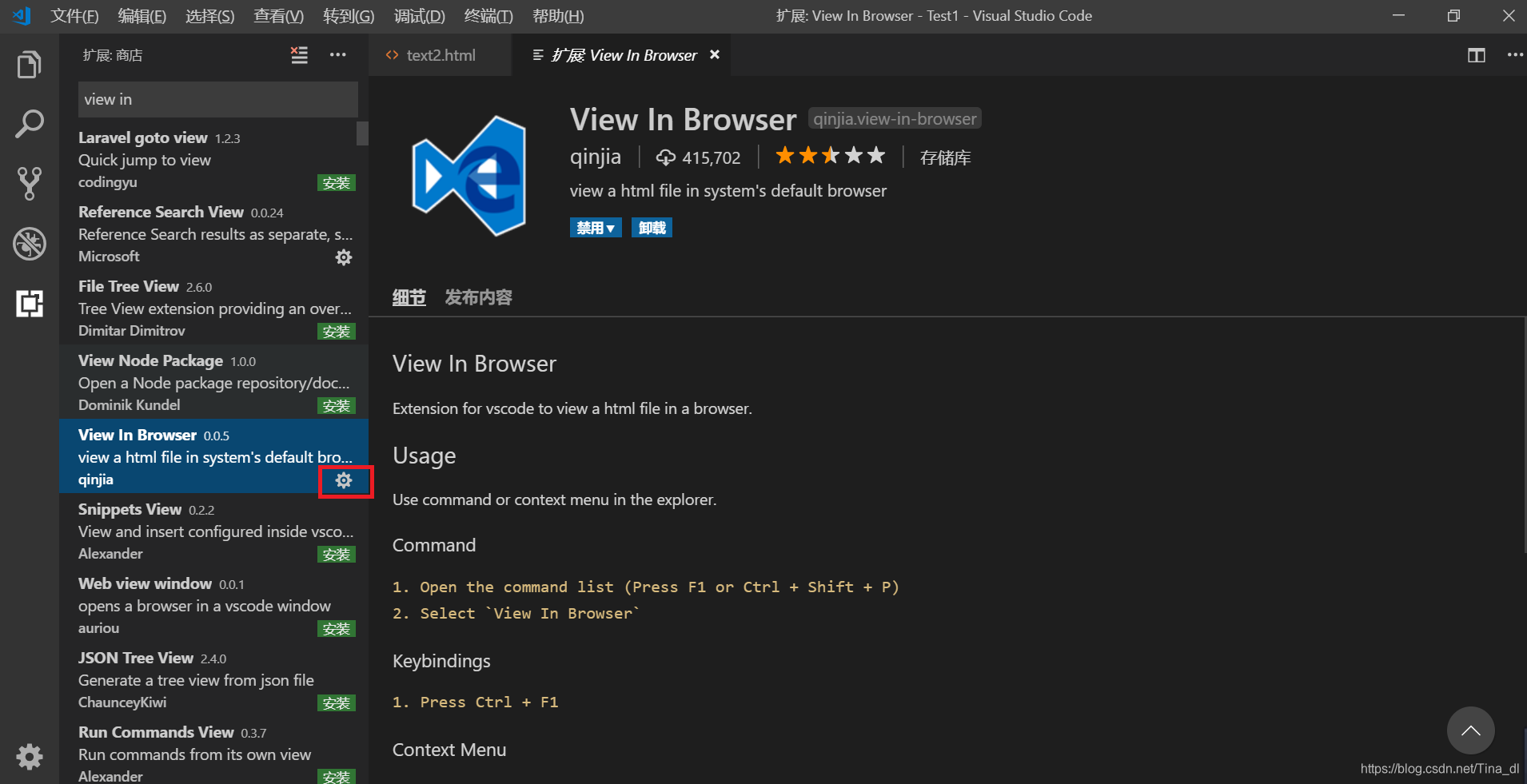The width and height of the screenshot is (1527, 784).
Task: Select the 扩展 View In Browser tab
Action: (622, 55)
